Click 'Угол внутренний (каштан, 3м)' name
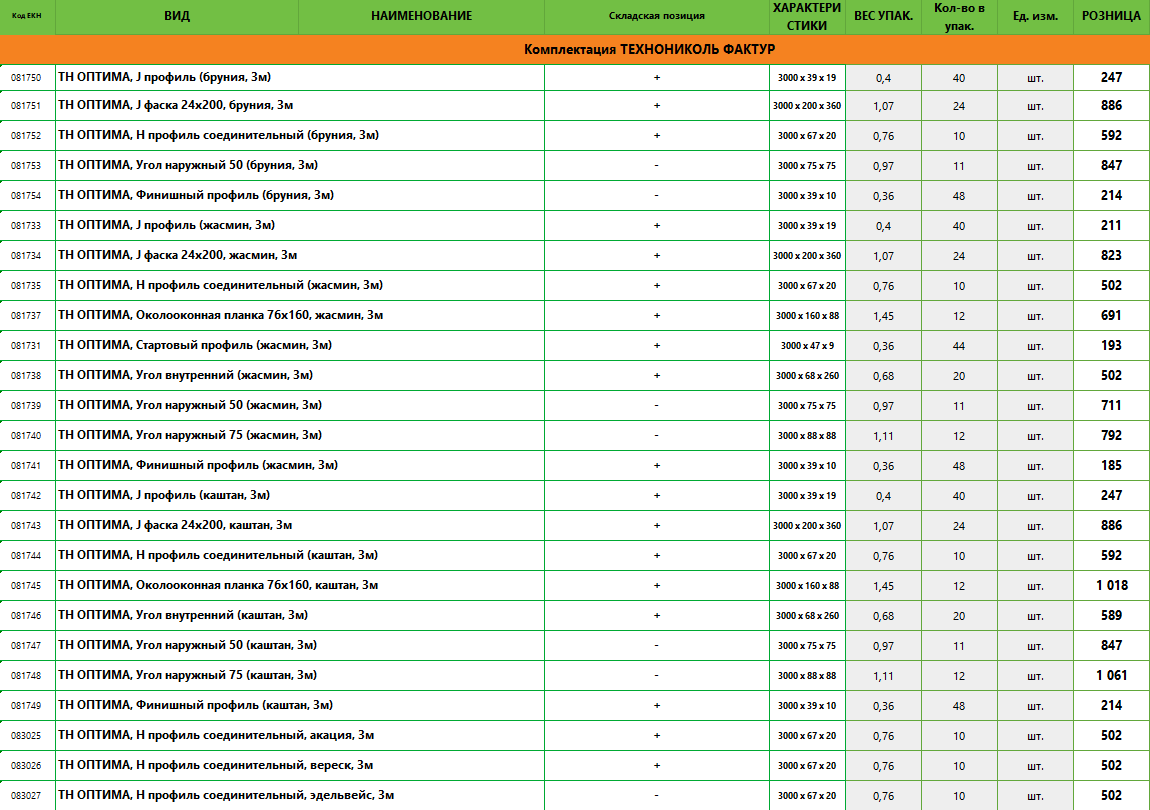 [221, 615]
